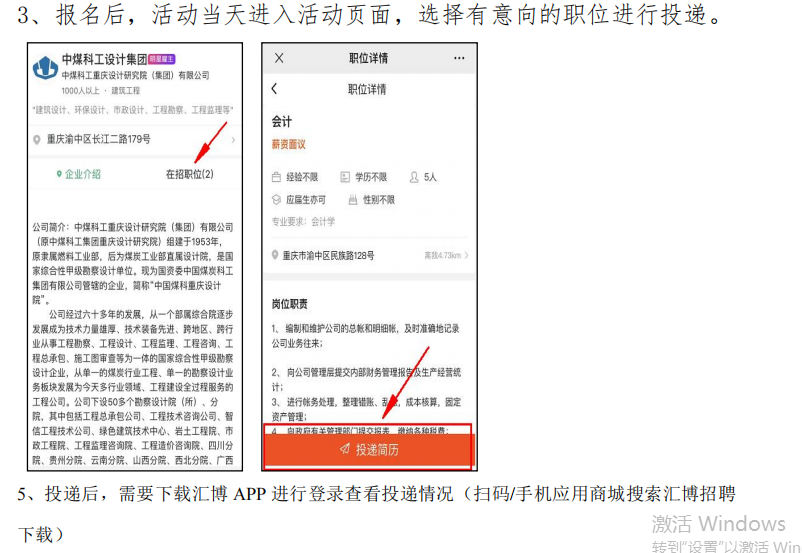Click the 薪资面议 salary text

tap(289, 145)
